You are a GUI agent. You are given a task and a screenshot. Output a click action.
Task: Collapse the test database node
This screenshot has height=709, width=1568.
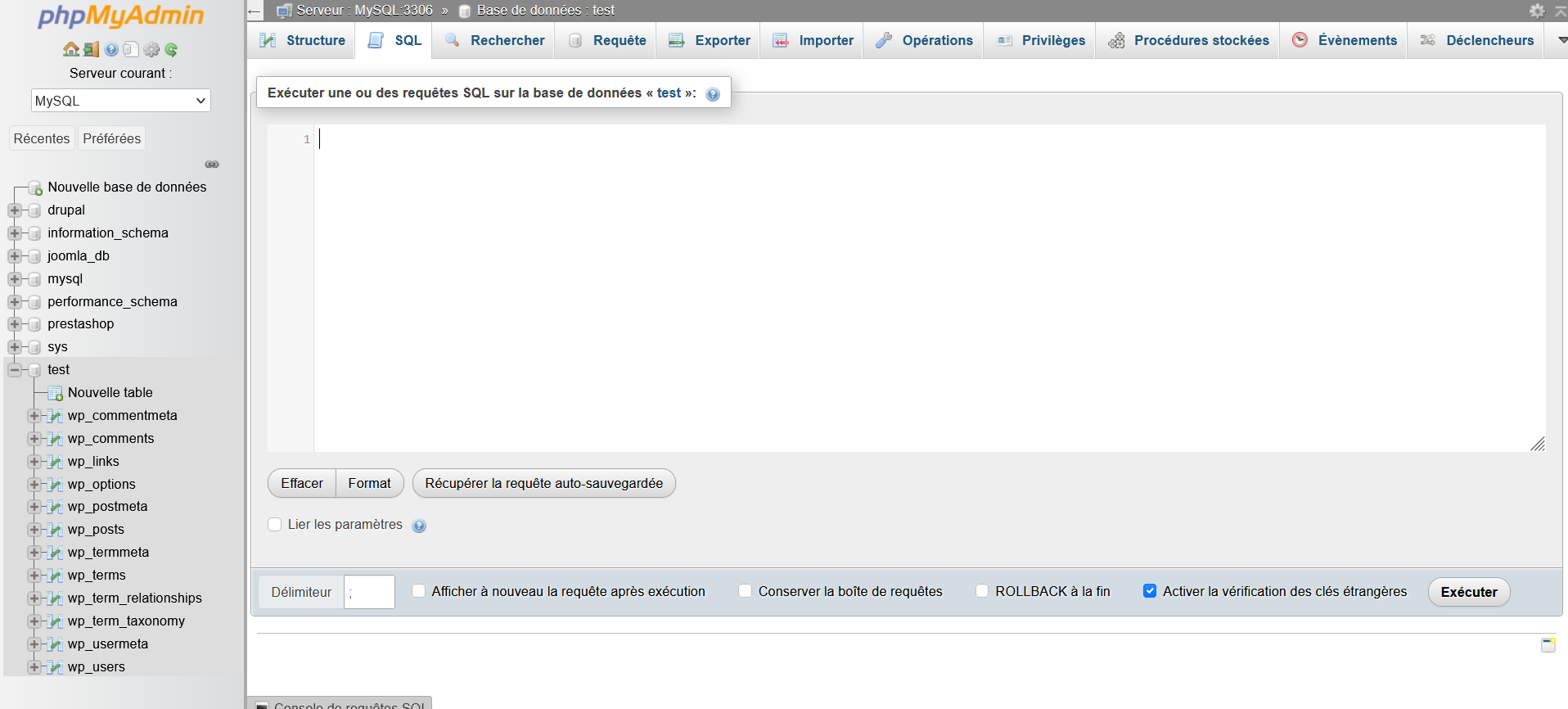(15, 370)
